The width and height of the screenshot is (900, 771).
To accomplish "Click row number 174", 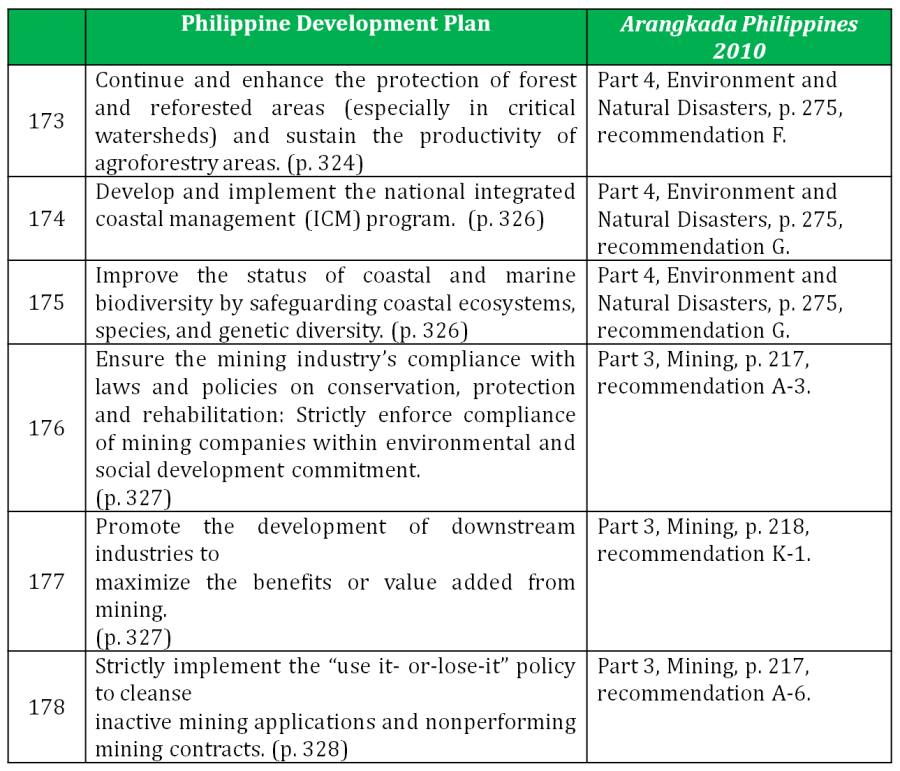I will point(46,219).
